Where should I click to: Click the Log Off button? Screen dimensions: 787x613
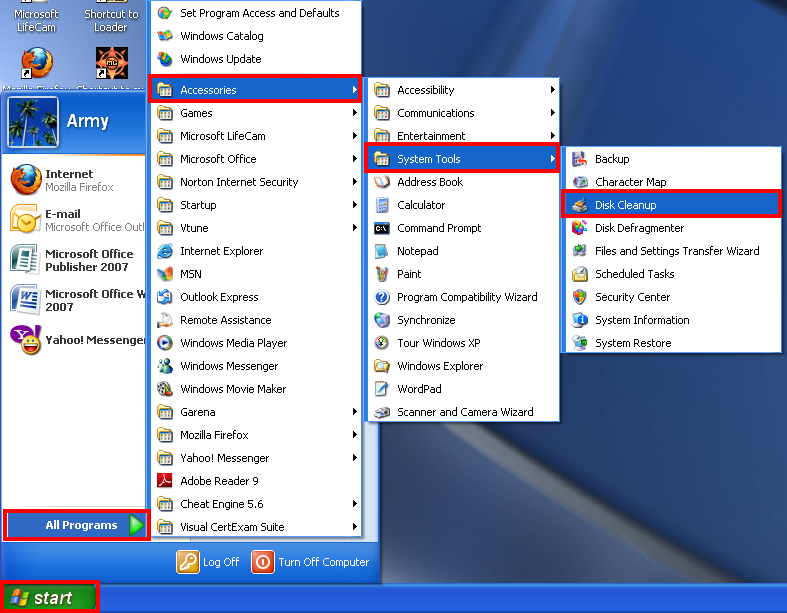point(208,562)
